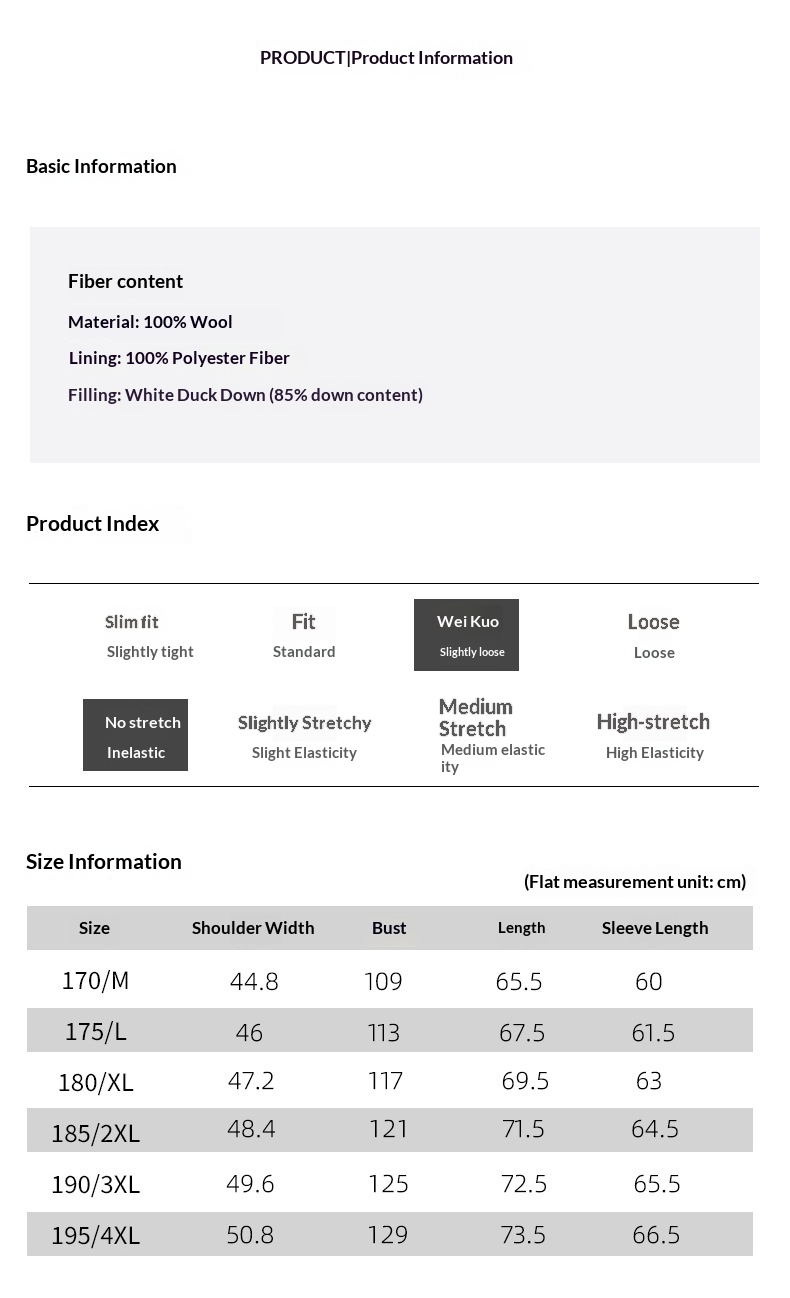Screen dimensions: 790x1298
Task: Click the 180/XL size label
Action: tap(96, 1083)
